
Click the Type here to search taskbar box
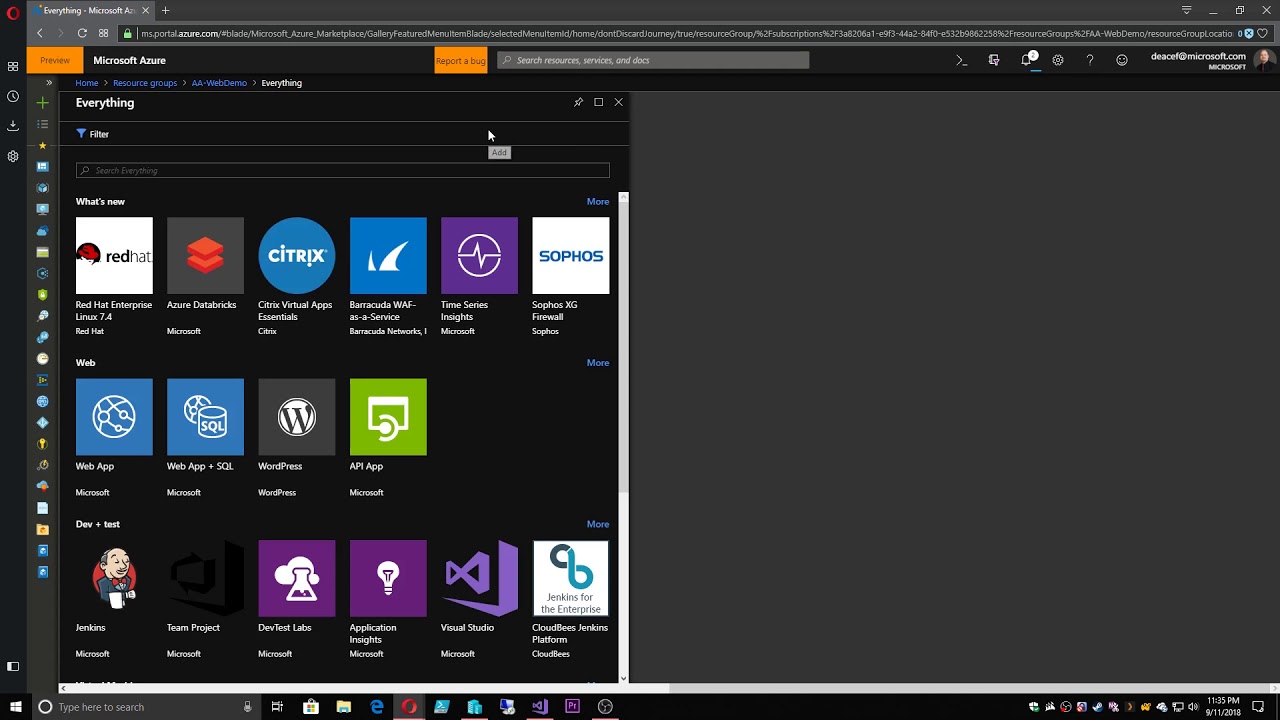(x=146, y=707)
